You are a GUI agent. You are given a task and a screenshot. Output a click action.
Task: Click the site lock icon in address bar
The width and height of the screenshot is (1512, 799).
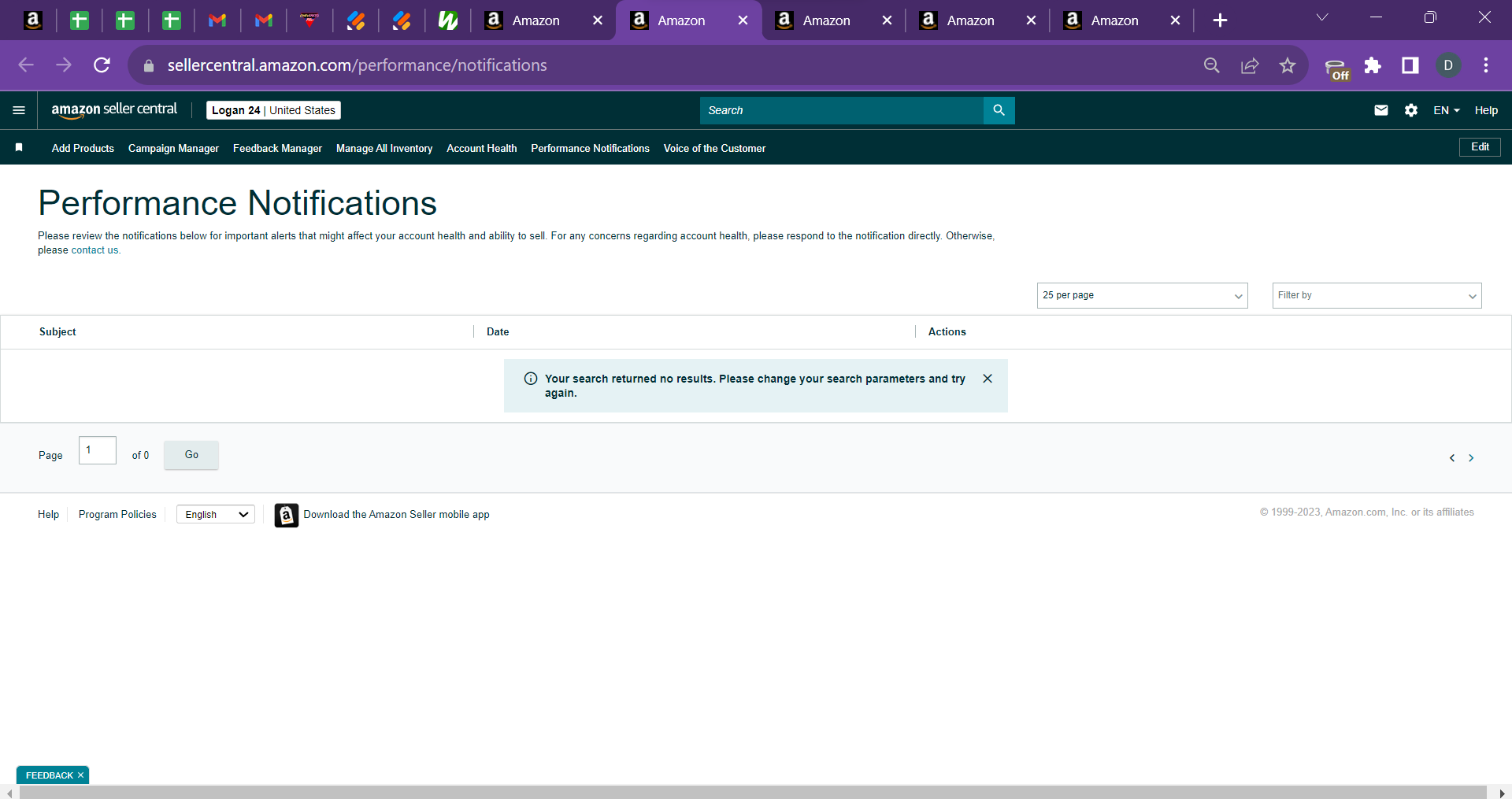pyautogui.click(x=149, y=65)
